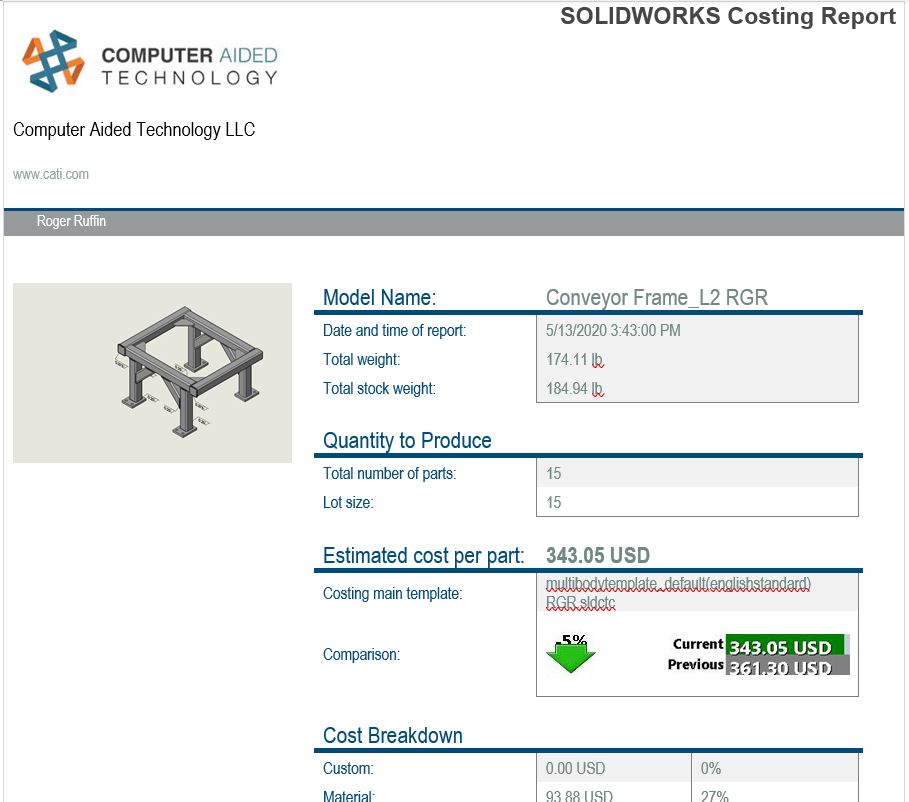Click the 'Estimated cost per part:' heading

pyautogui.click(x=423, y=556)
